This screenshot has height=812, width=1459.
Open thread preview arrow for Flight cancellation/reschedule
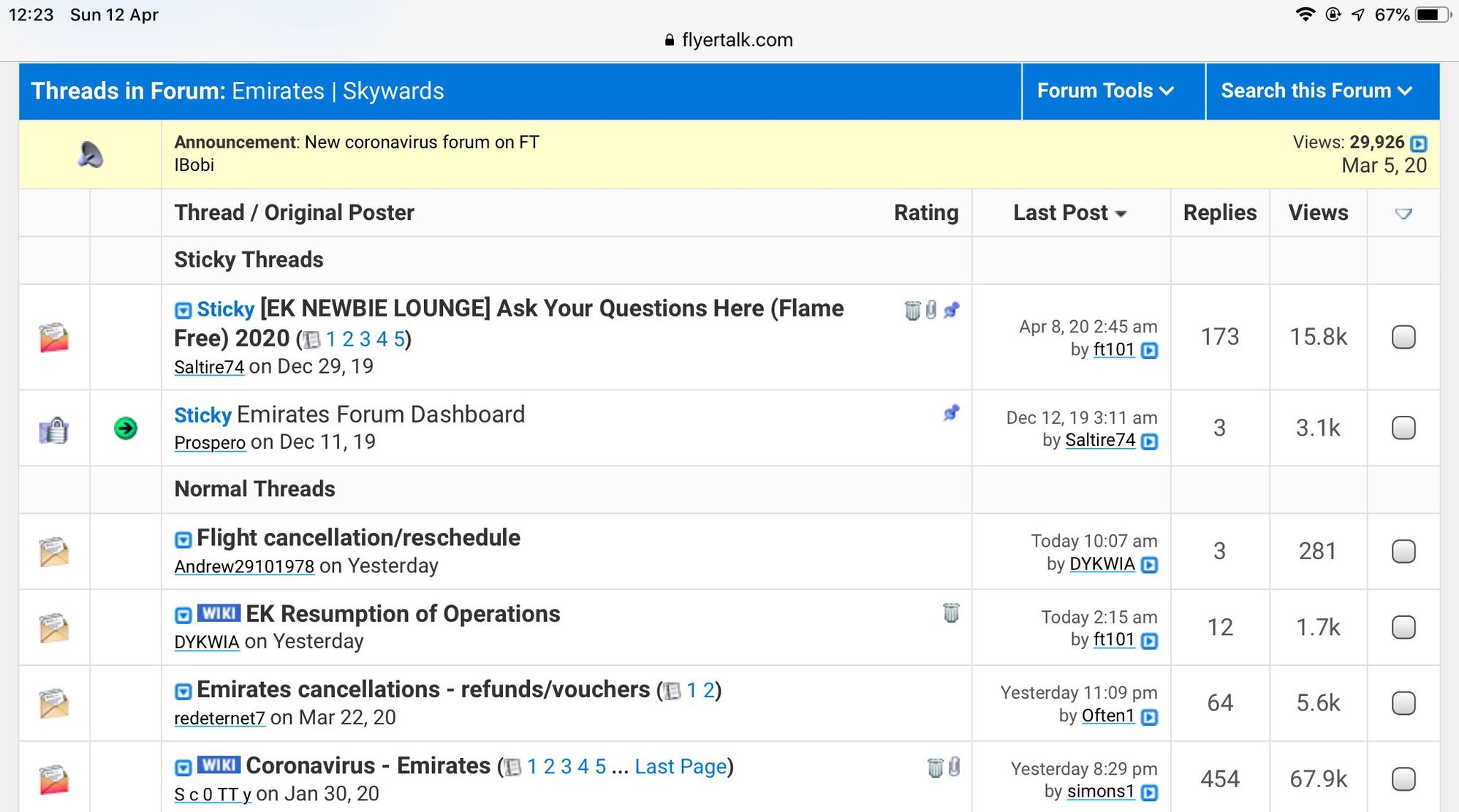tap(183, 540)
